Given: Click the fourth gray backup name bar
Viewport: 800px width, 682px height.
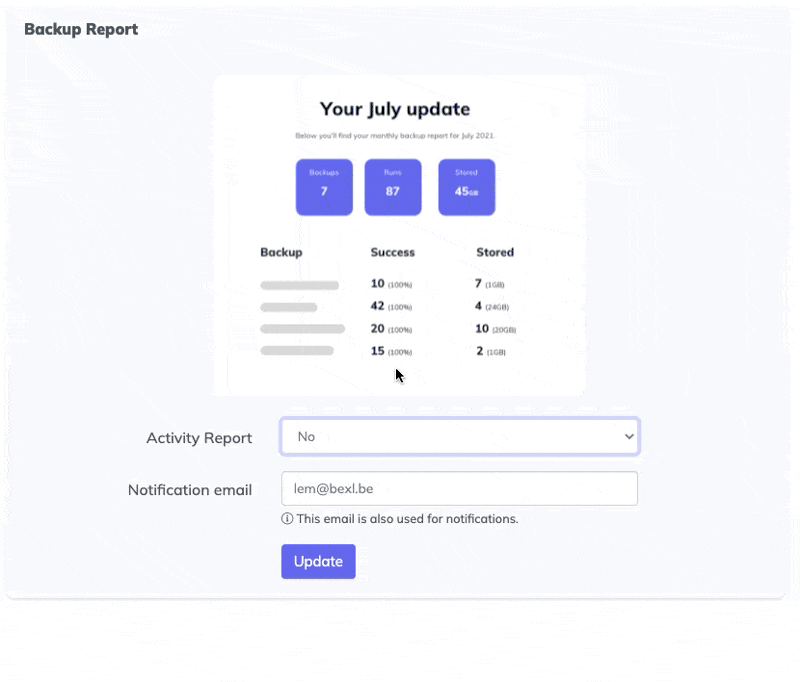Looking at the screenshot, I should [297, 351].
